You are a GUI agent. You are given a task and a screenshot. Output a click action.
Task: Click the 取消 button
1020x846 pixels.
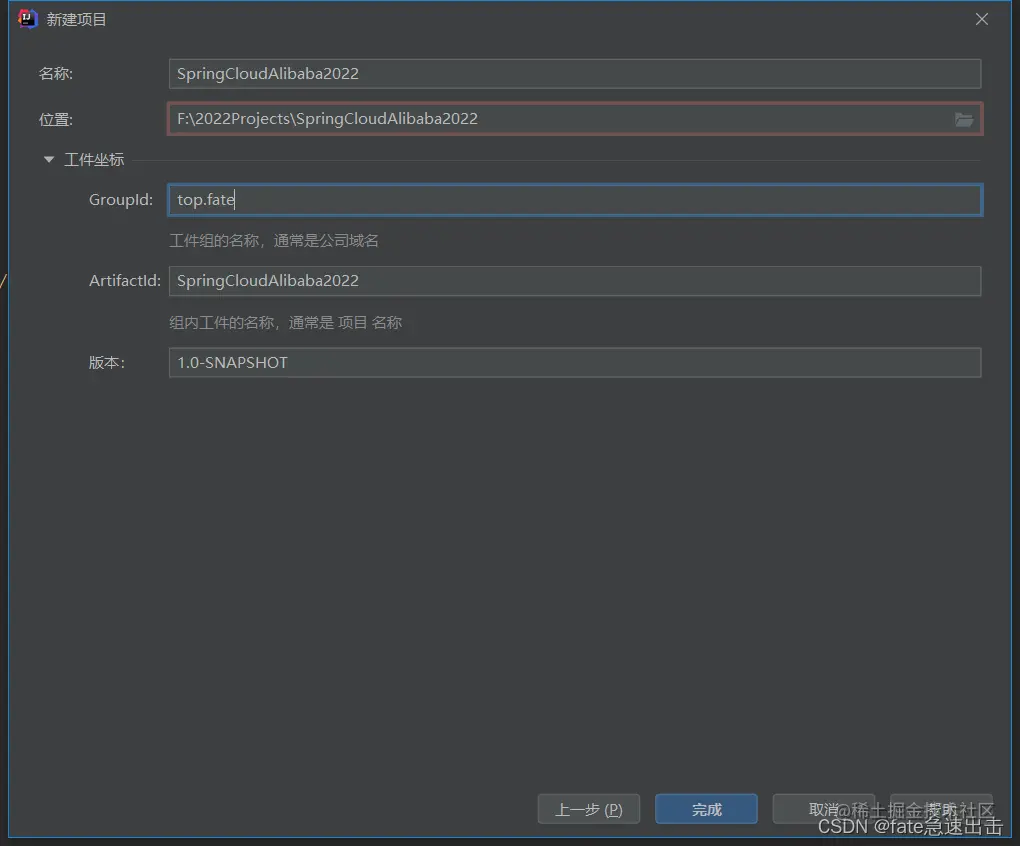(x=824, y=809)
